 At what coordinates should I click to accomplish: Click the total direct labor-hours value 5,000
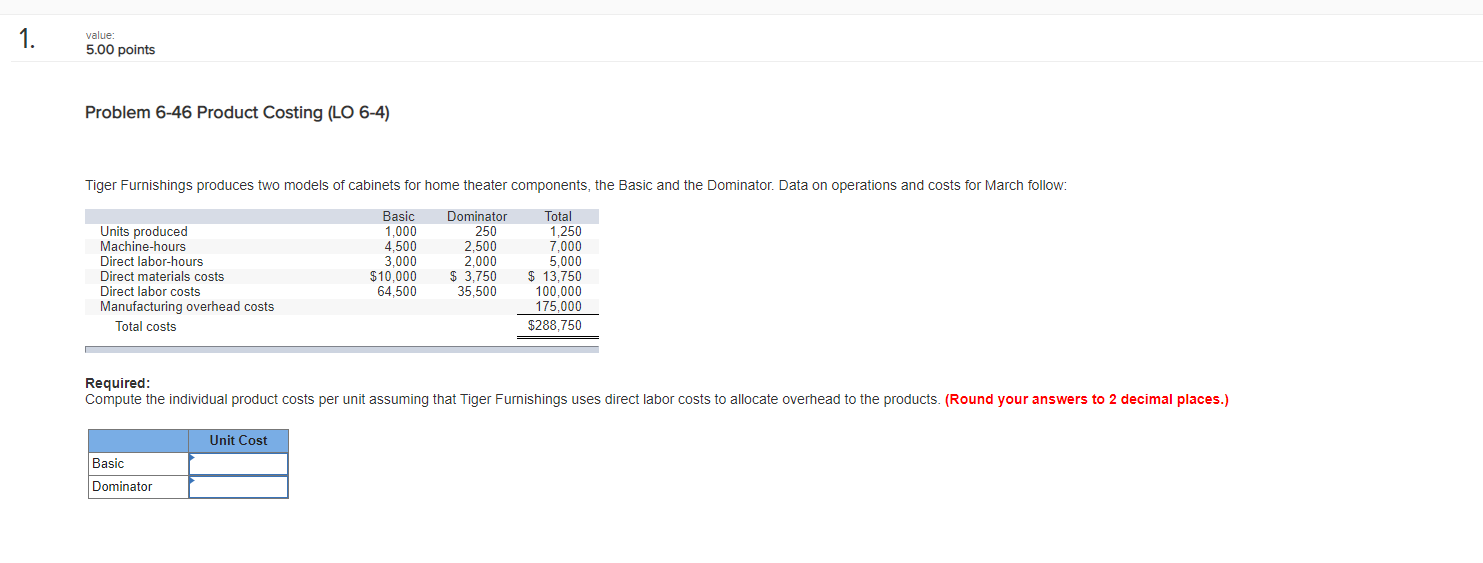point(566,262)
